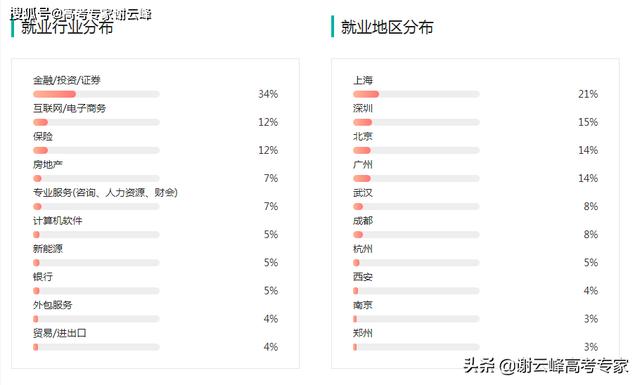Click the 杭州 region bar

[x=416, y=263]
